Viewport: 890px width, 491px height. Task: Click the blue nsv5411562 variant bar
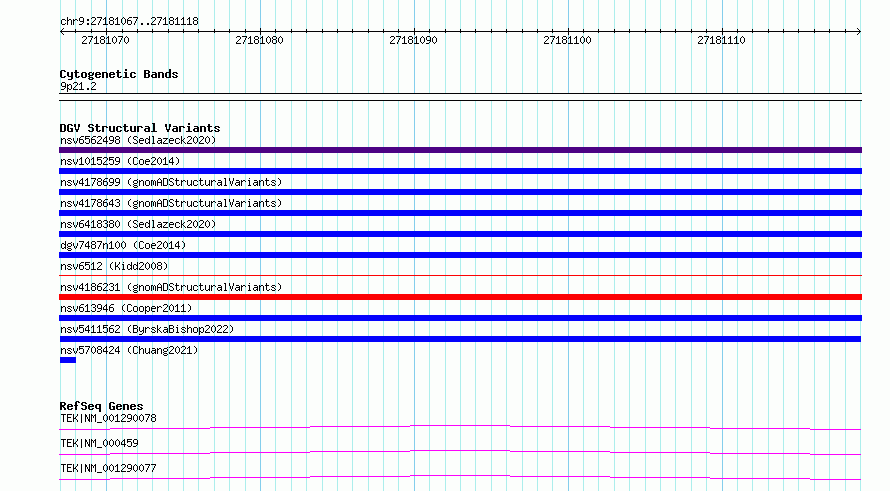coord(460,339)
